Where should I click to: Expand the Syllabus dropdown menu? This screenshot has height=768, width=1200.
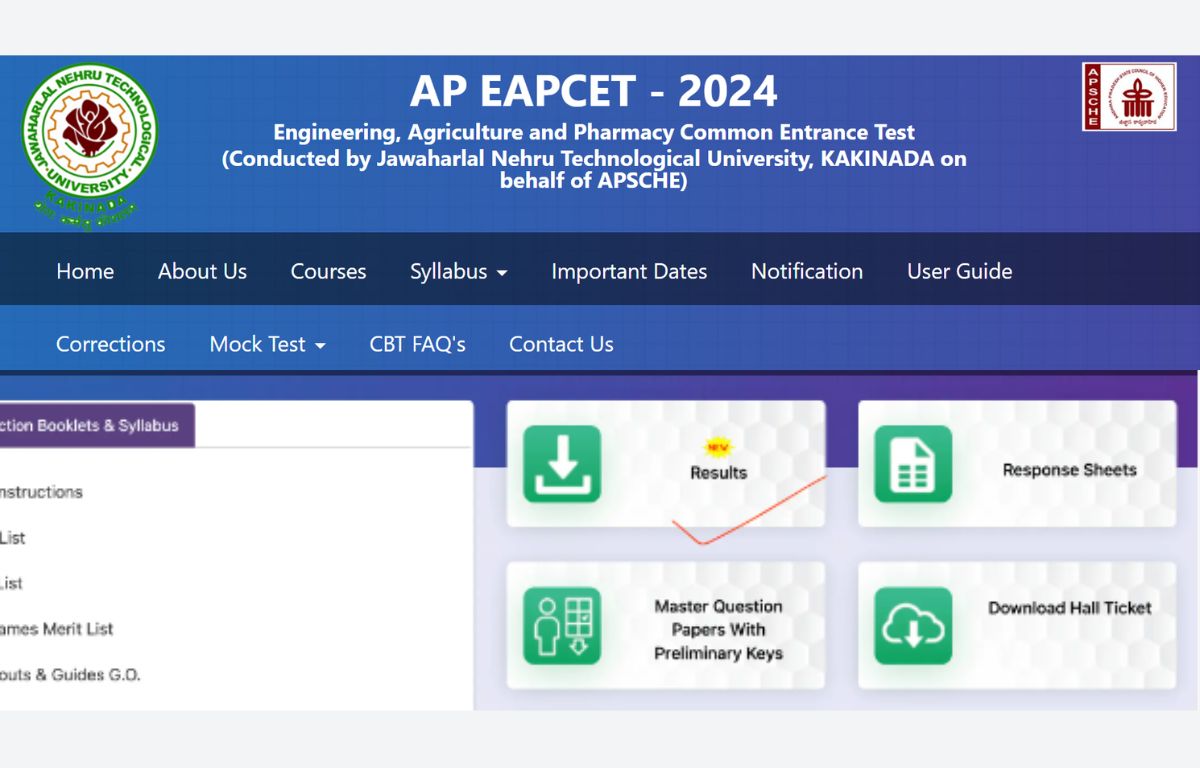pyautogui.click(x=459, y=271)
